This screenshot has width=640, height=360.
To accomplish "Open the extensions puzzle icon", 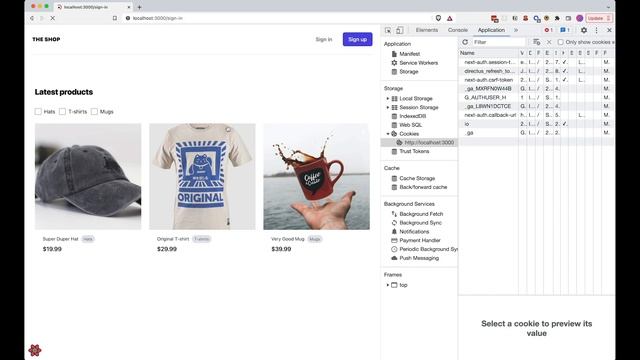I will tap(557, 18).
